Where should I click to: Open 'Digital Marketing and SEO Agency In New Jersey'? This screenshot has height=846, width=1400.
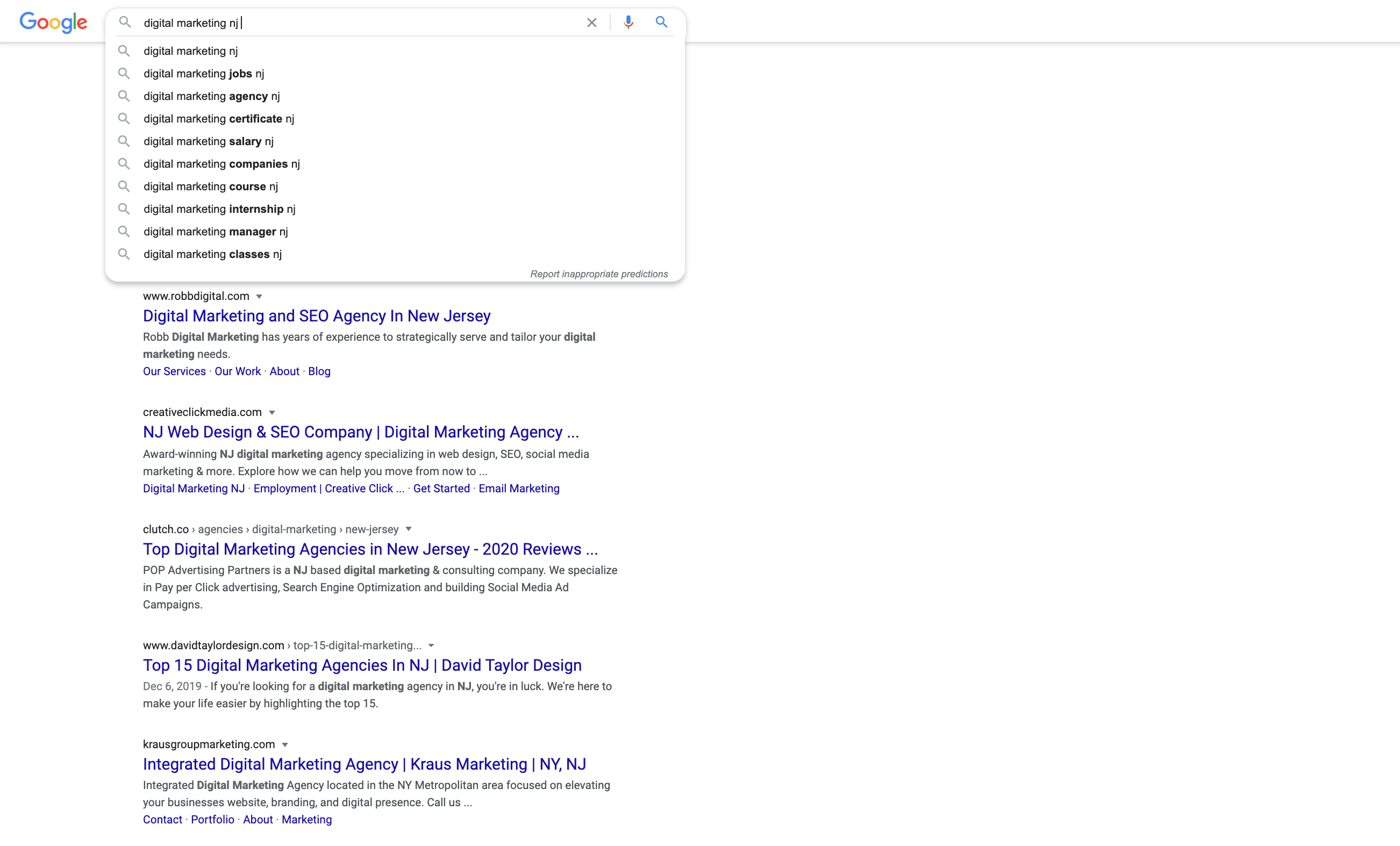click(317, 316)
